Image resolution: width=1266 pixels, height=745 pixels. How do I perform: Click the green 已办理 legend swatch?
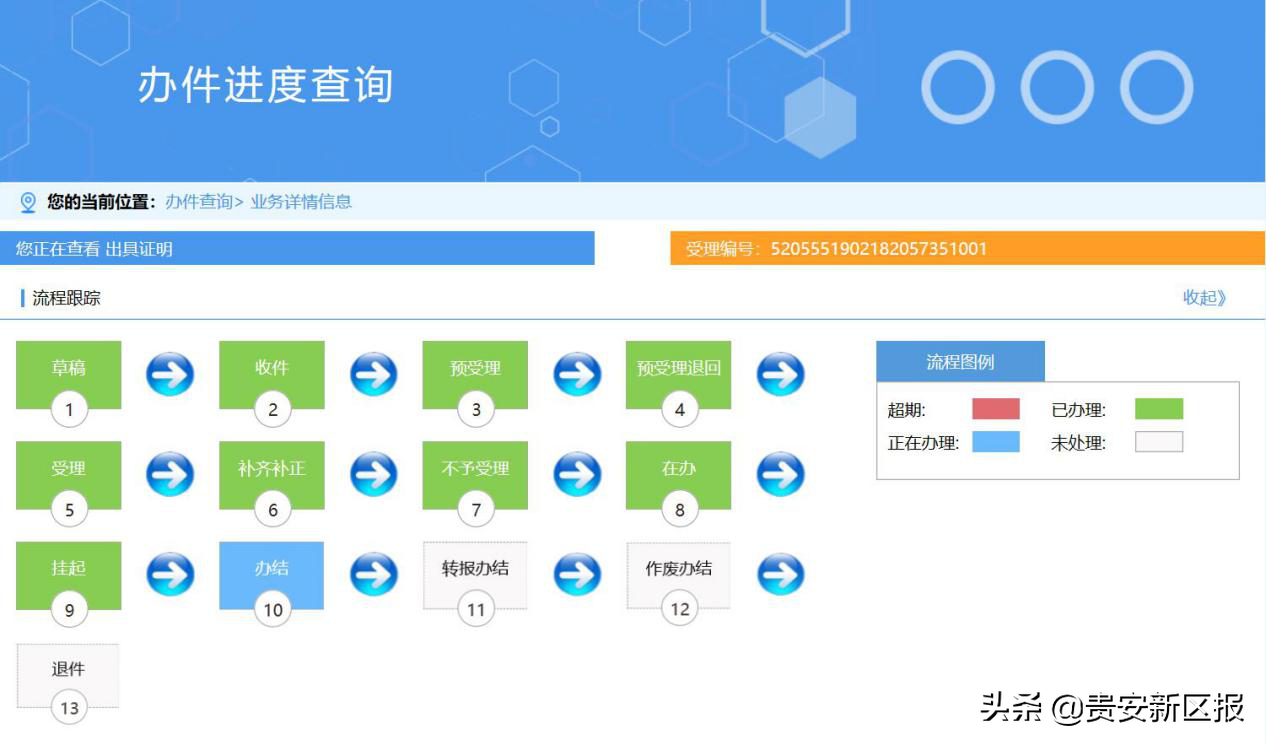pyautogui.click(x=1158, y=409)
